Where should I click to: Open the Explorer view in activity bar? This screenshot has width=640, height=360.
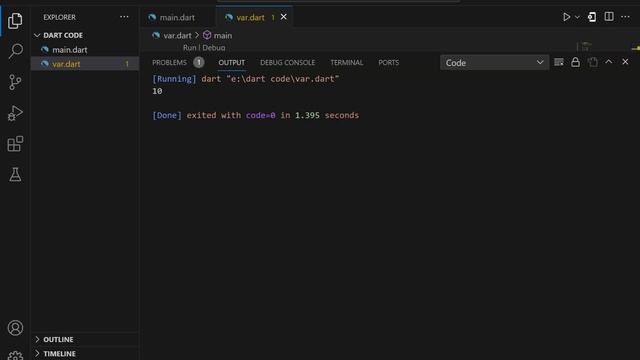(x=15, y=20)
